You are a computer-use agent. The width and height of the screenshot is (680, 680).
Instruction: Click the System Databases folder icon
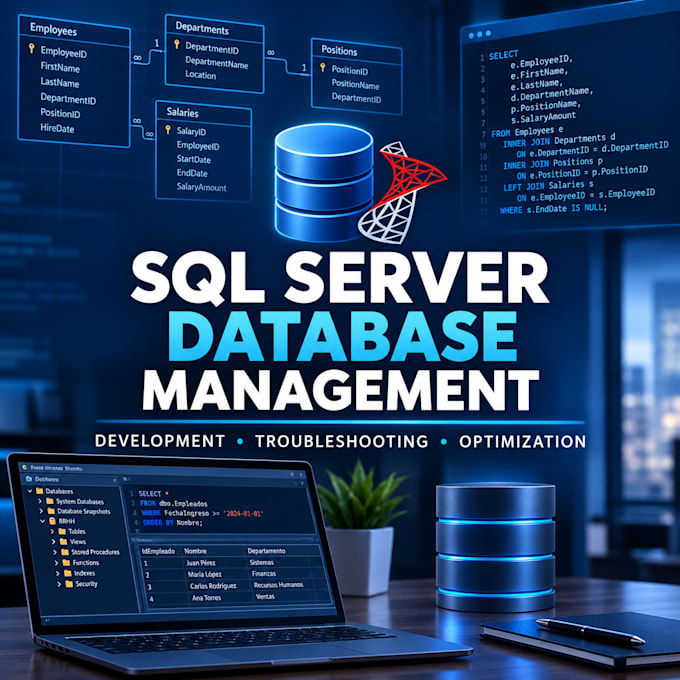pos(49,501)
